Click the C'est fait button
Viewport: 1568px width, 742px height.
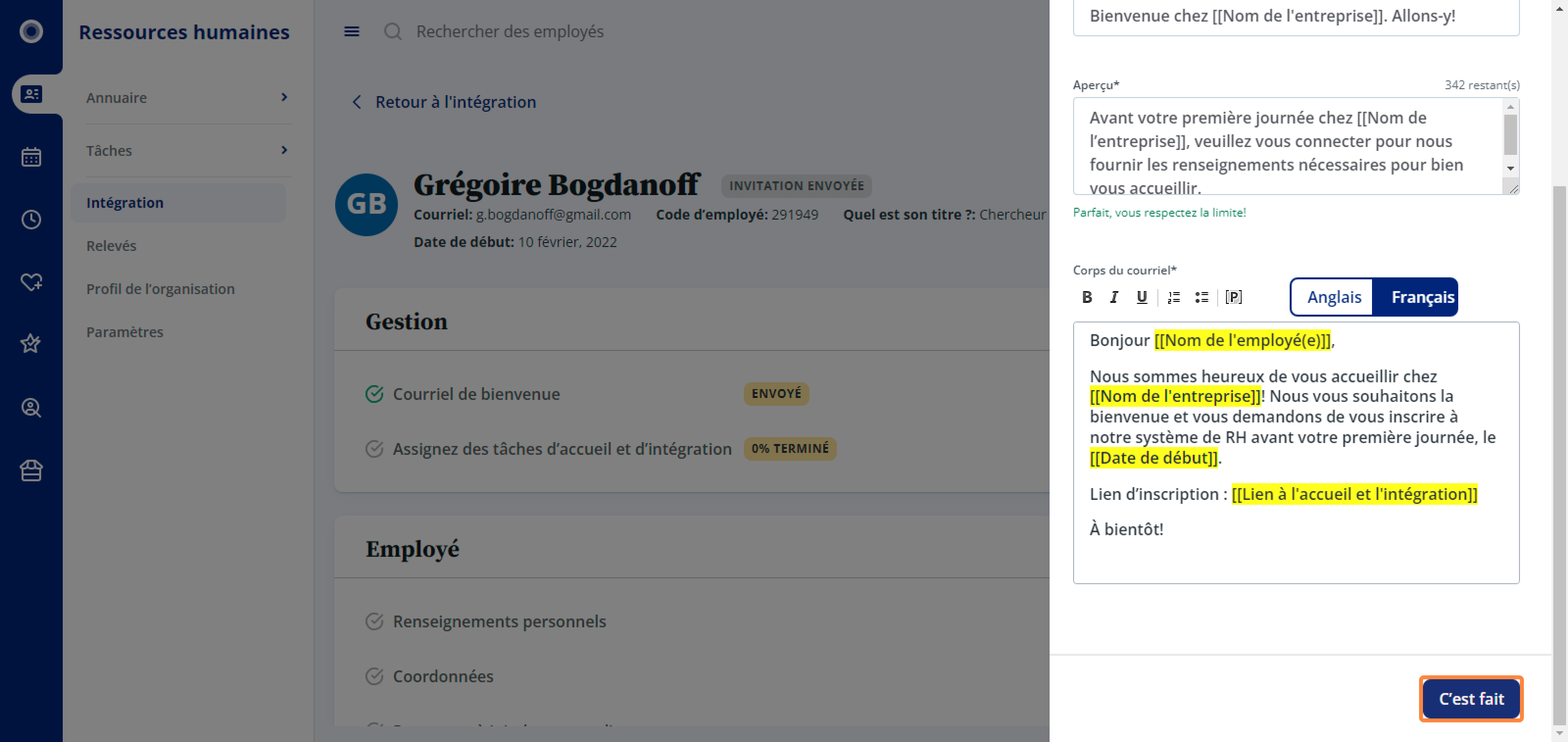tap(1470, 698)
